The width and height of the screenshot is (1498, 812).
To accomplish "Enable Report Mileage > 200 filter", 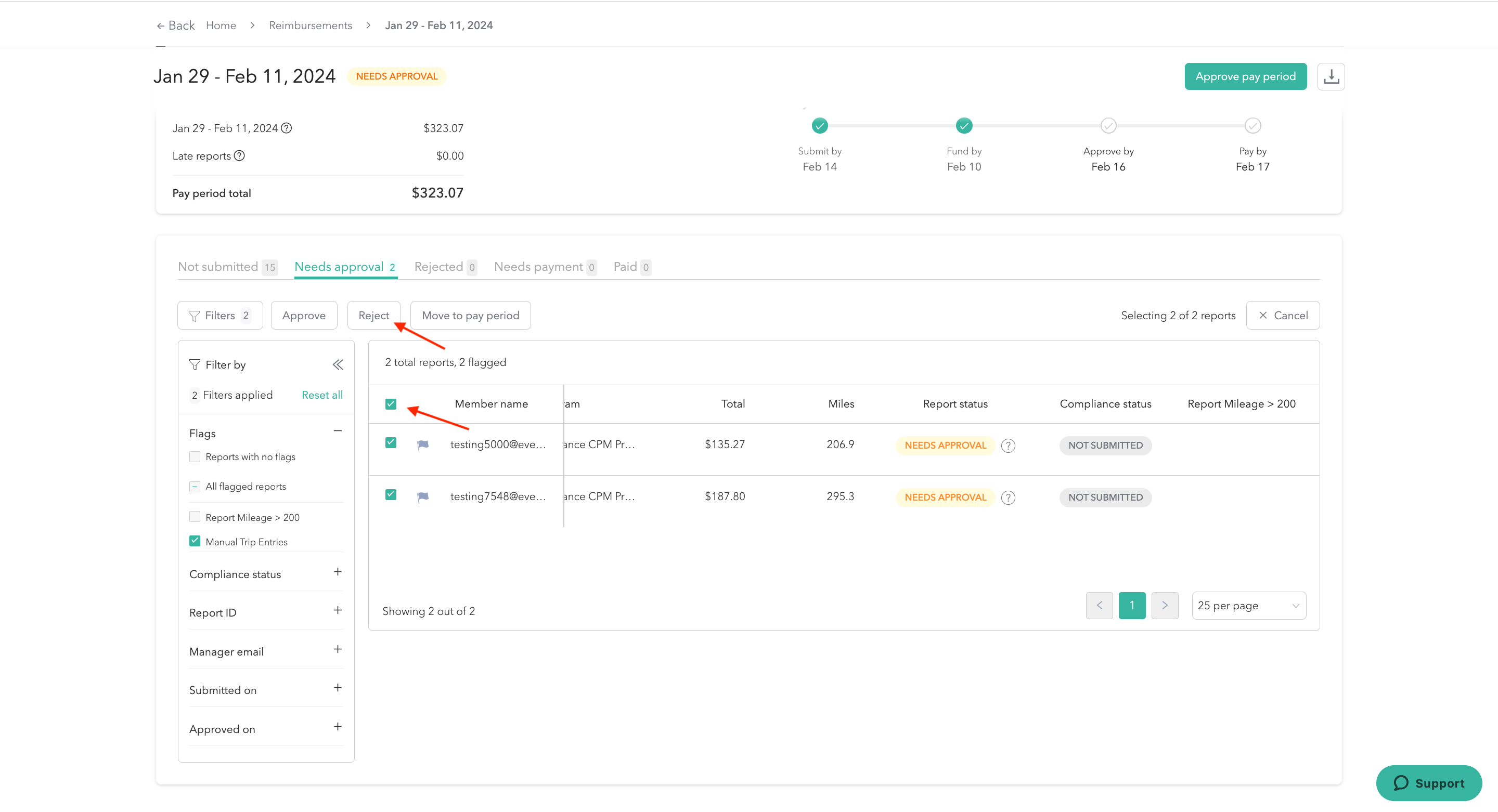I will click(x=195, y=517).
